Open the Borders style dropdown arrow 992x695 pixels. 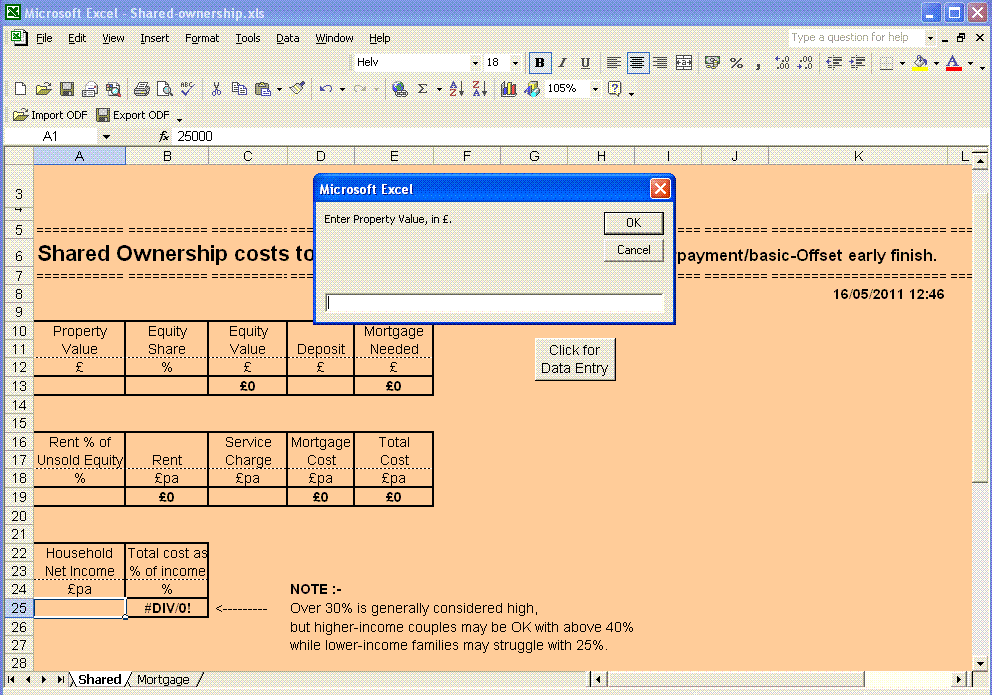click(x=902, y=63)
